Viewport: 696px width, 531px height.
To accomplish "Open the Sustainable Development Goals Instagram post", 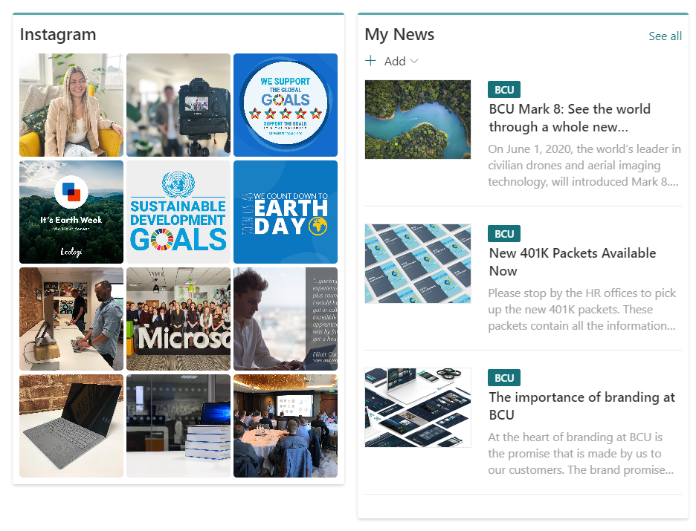I will tap(178, 212).
